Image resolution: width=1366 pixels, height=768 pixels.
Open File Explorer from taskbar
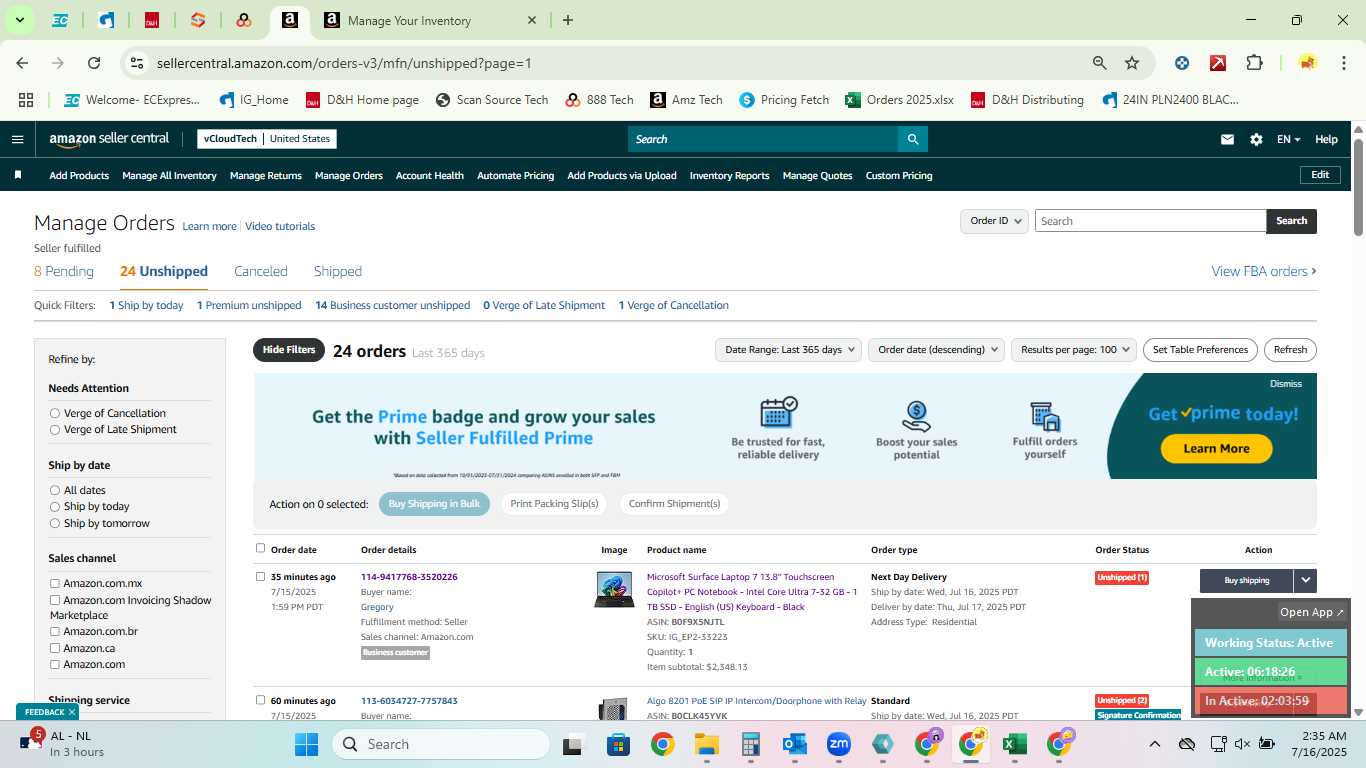706,744
